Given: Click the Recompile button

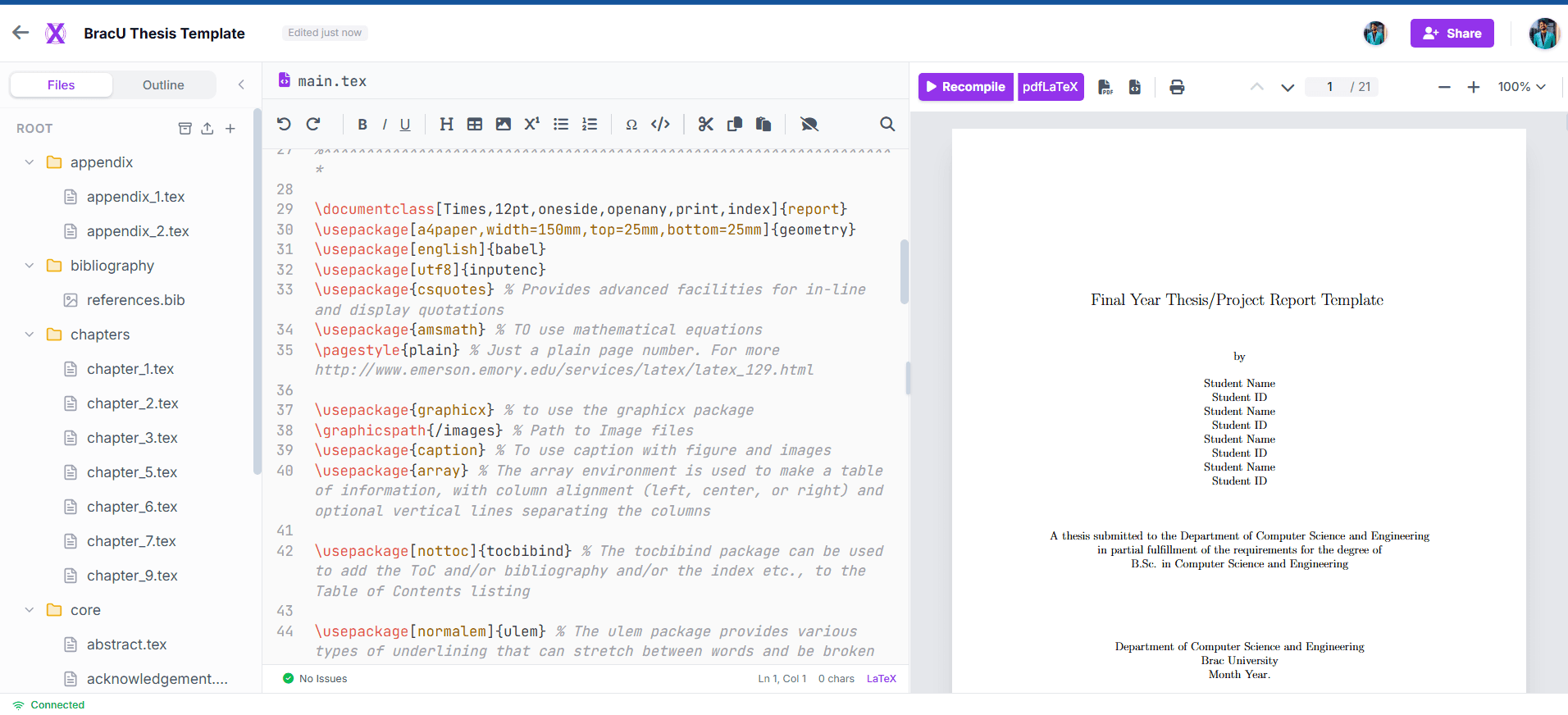Looking at the screenshot, I should 966,87.
